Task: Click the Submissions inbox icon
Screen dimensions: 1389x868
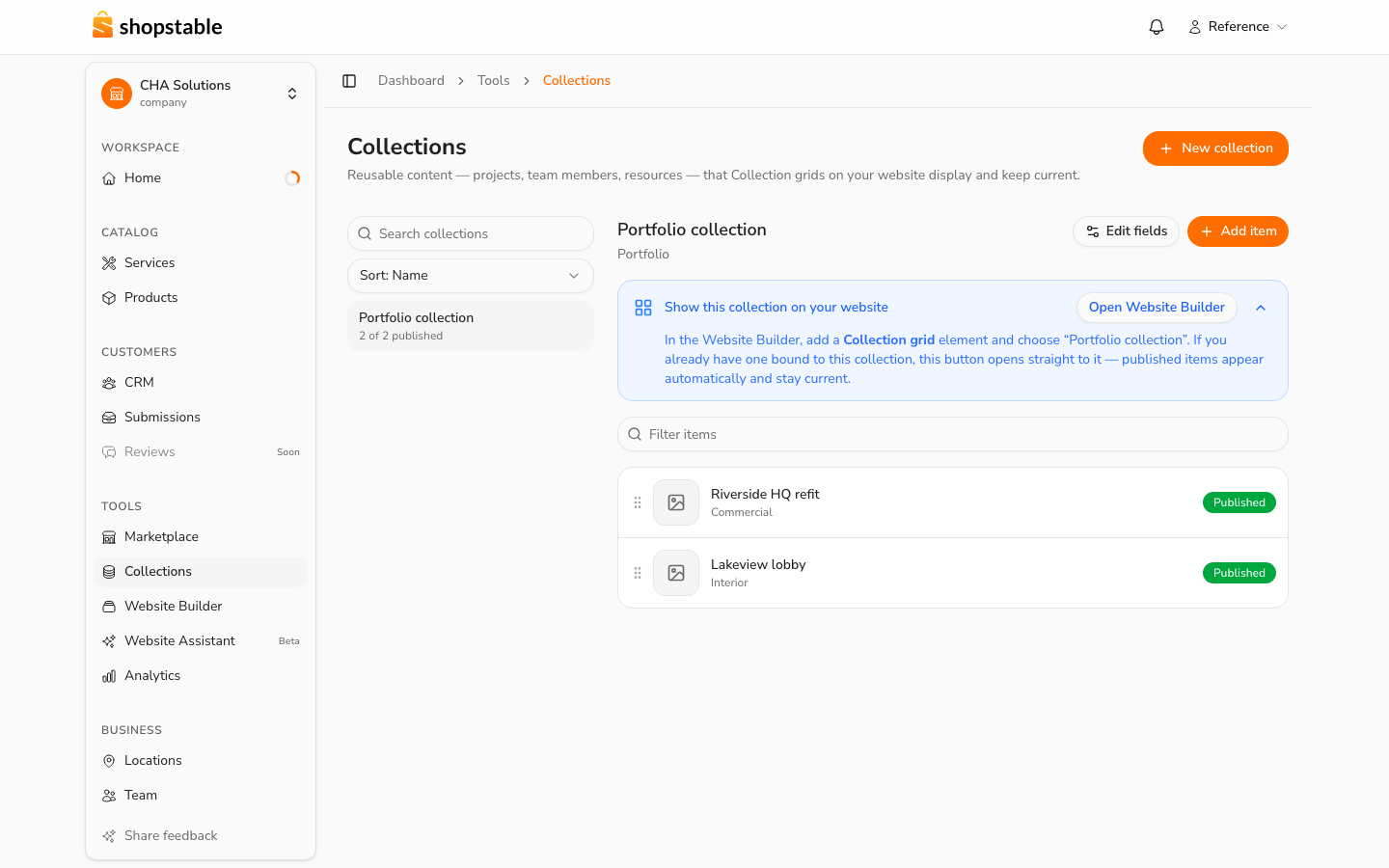Action: pyautogui.click(x=109, y=418)
